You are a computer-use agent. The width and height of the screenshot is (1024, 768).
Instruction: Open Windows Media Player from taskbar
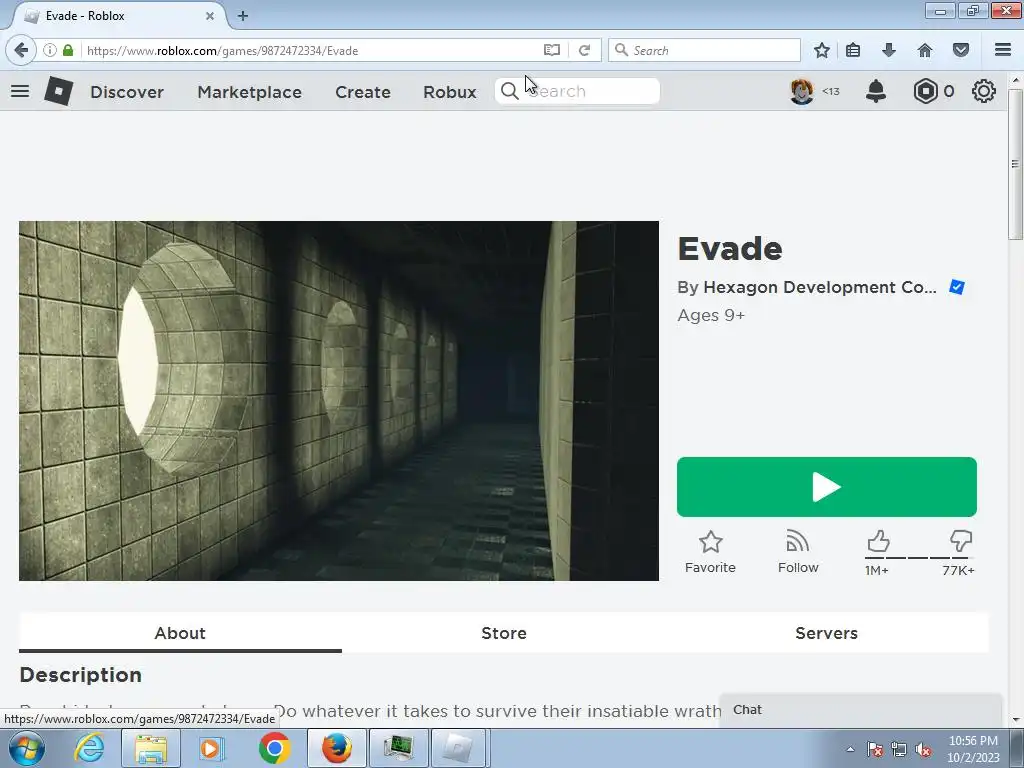click(210, 748)
